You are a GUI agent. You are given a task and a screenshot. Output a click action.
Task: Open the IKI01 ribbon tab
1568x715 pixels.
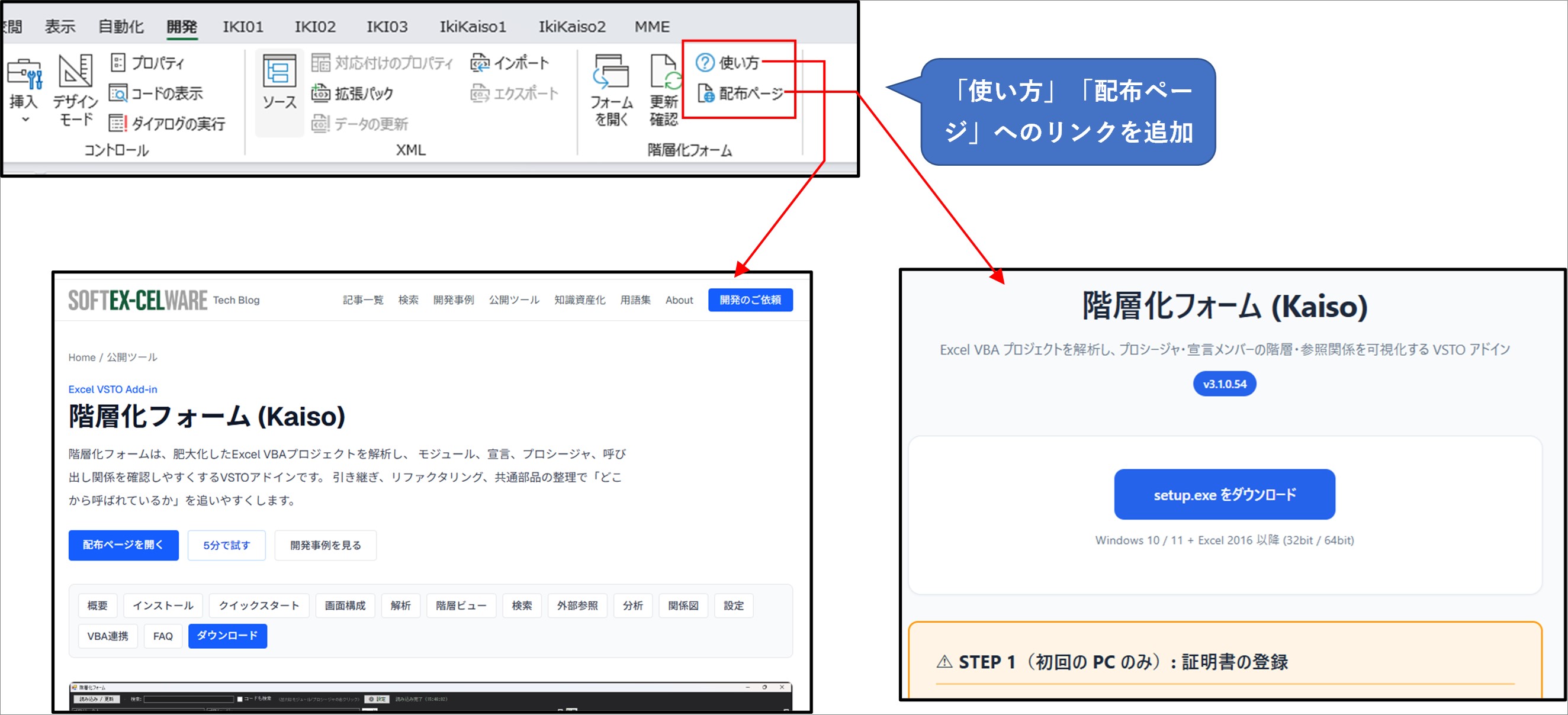[243, 26]
